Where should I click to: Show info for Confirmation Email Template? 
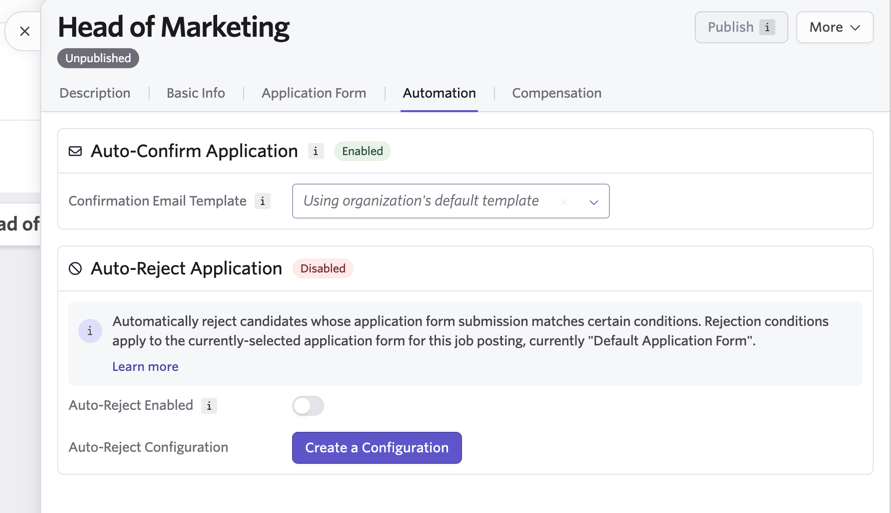point(262,201)
